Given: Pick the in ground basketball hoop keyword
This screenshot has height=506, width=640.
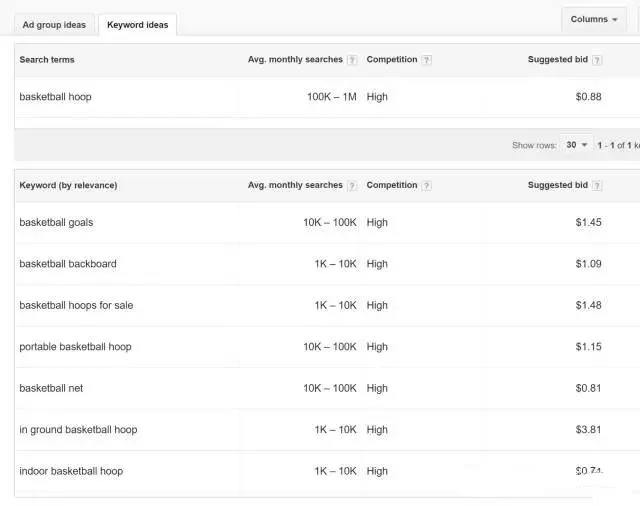Looking at the screenshot, I should click(x=78, y=430).
